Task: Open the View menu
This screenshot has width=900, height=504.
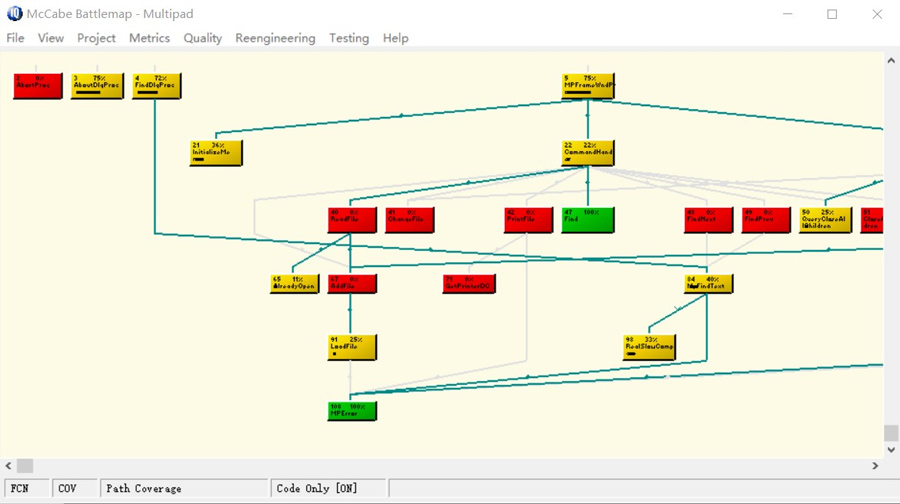Action: pyautogui.click(x=51, y=38)
